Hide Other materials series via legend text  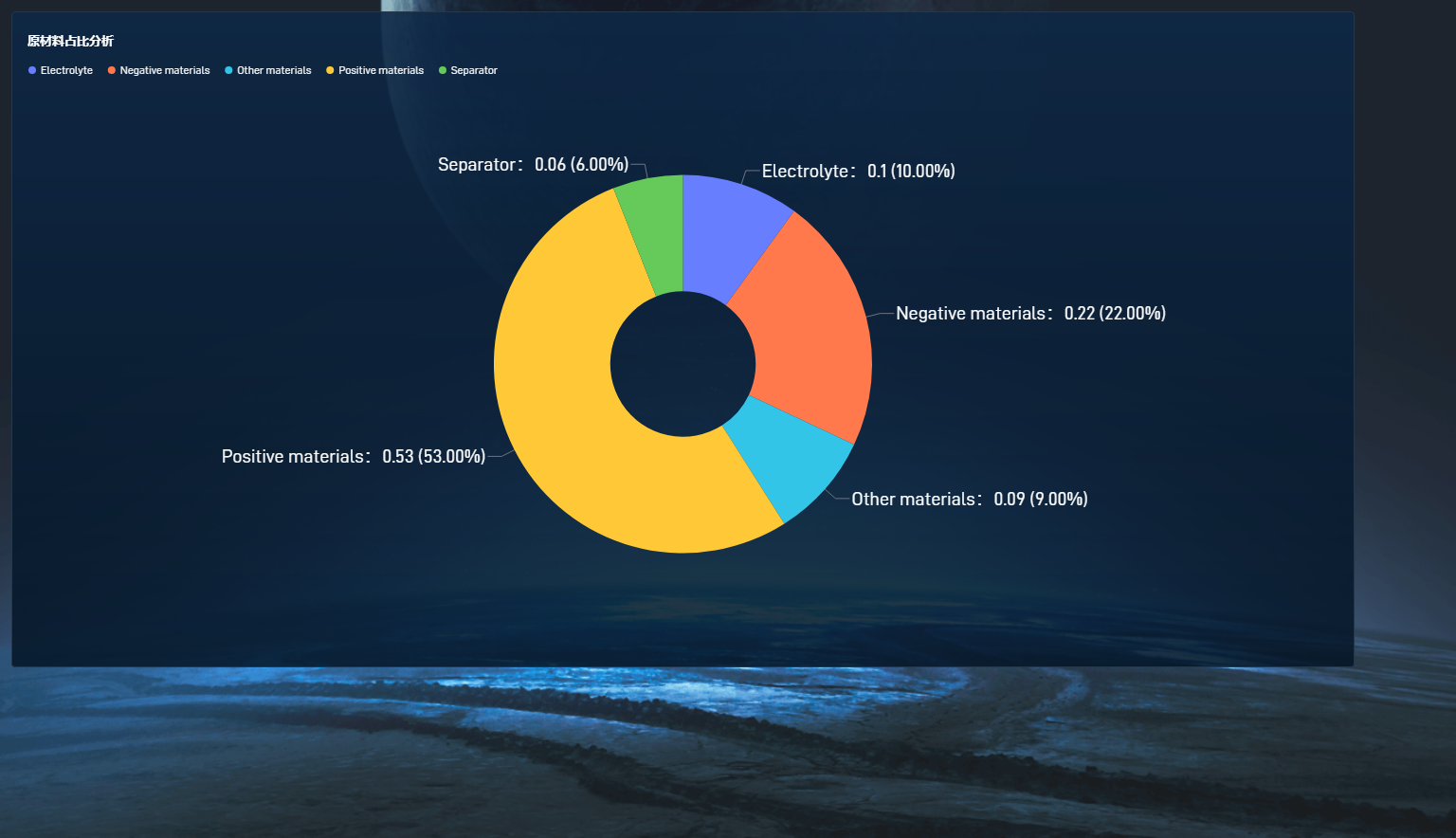(274, 70)
